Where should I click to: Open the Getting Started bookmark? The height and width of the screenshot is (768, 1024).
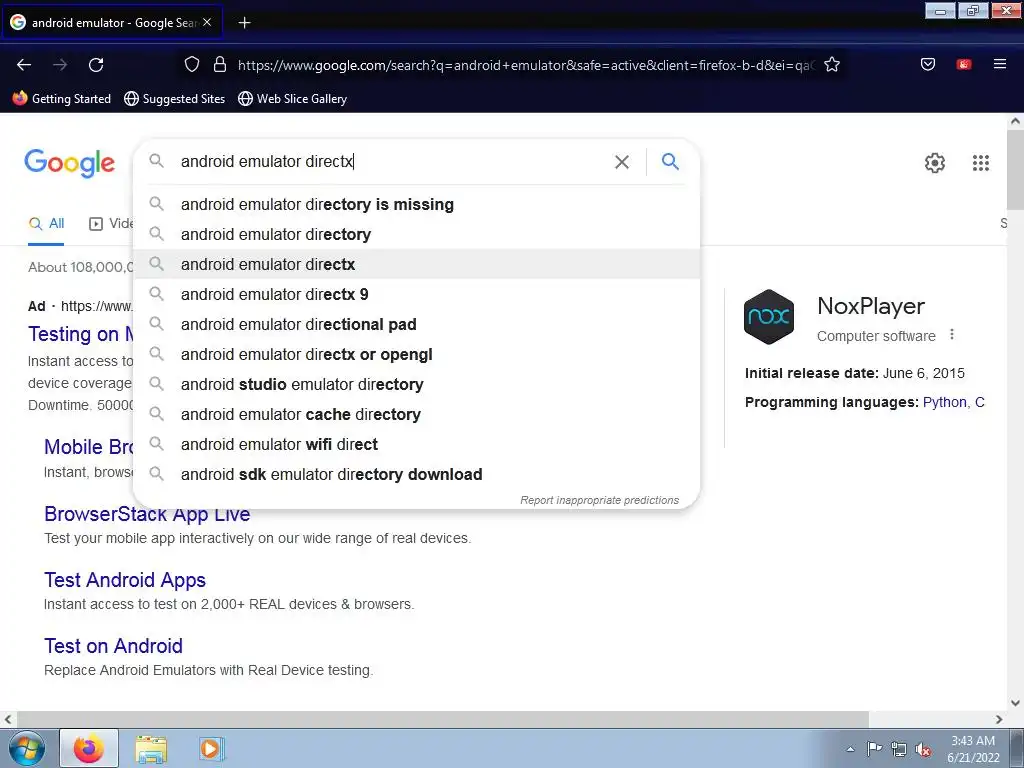tap(62, 99)
